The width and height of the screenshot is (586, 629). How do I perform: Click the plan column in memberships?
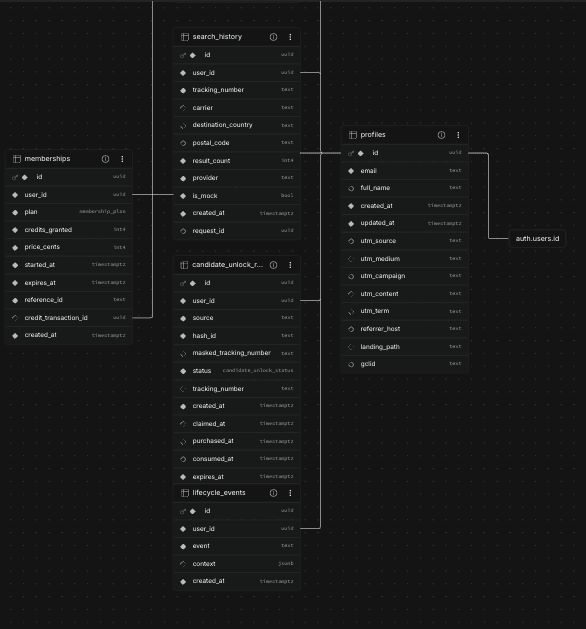(x=69, y=212)
